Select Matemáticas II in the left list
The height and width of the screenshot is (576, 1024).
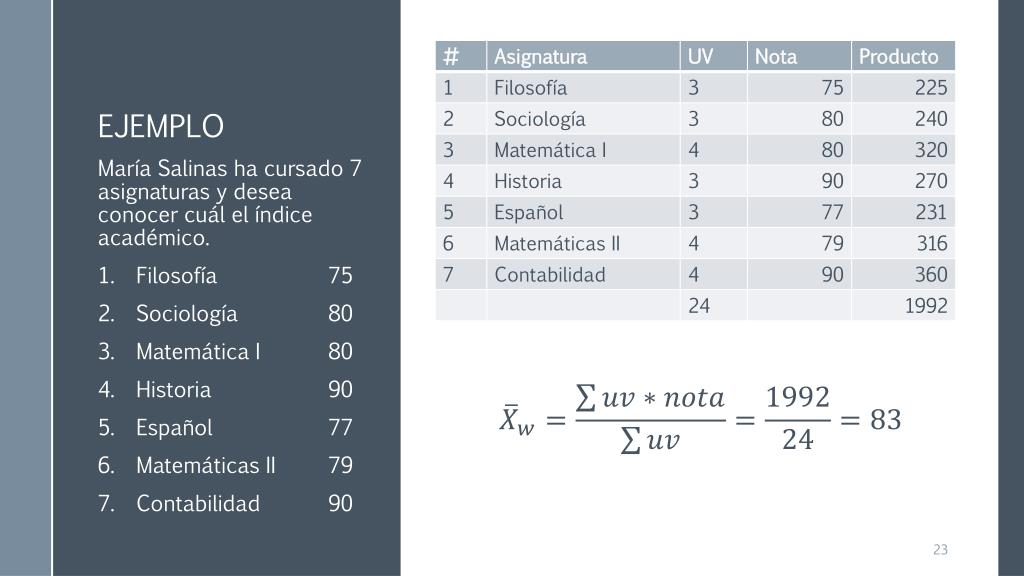[205, 465]
